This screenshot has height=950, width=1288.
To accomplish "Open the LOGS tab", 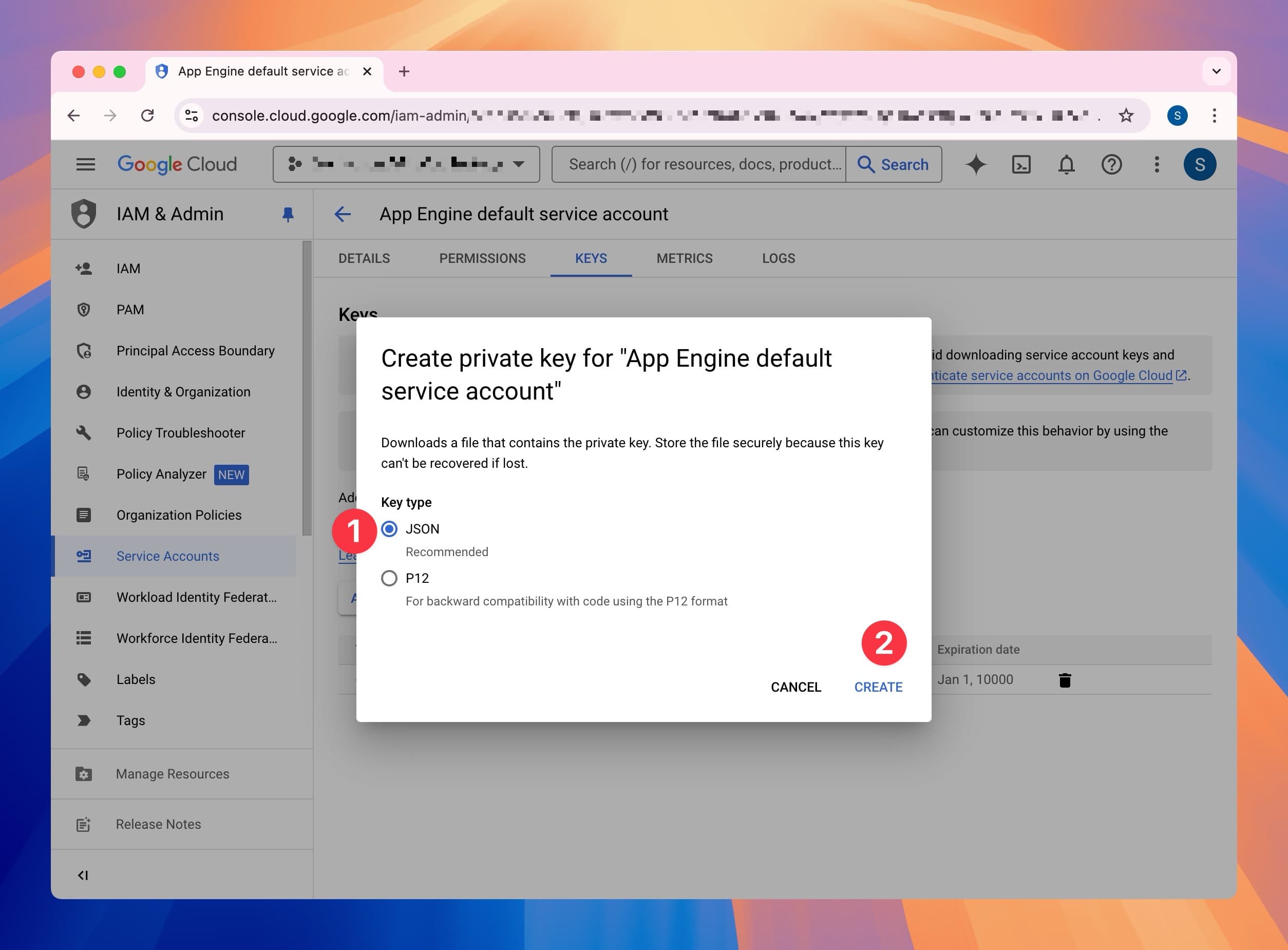I will point(779,258).
